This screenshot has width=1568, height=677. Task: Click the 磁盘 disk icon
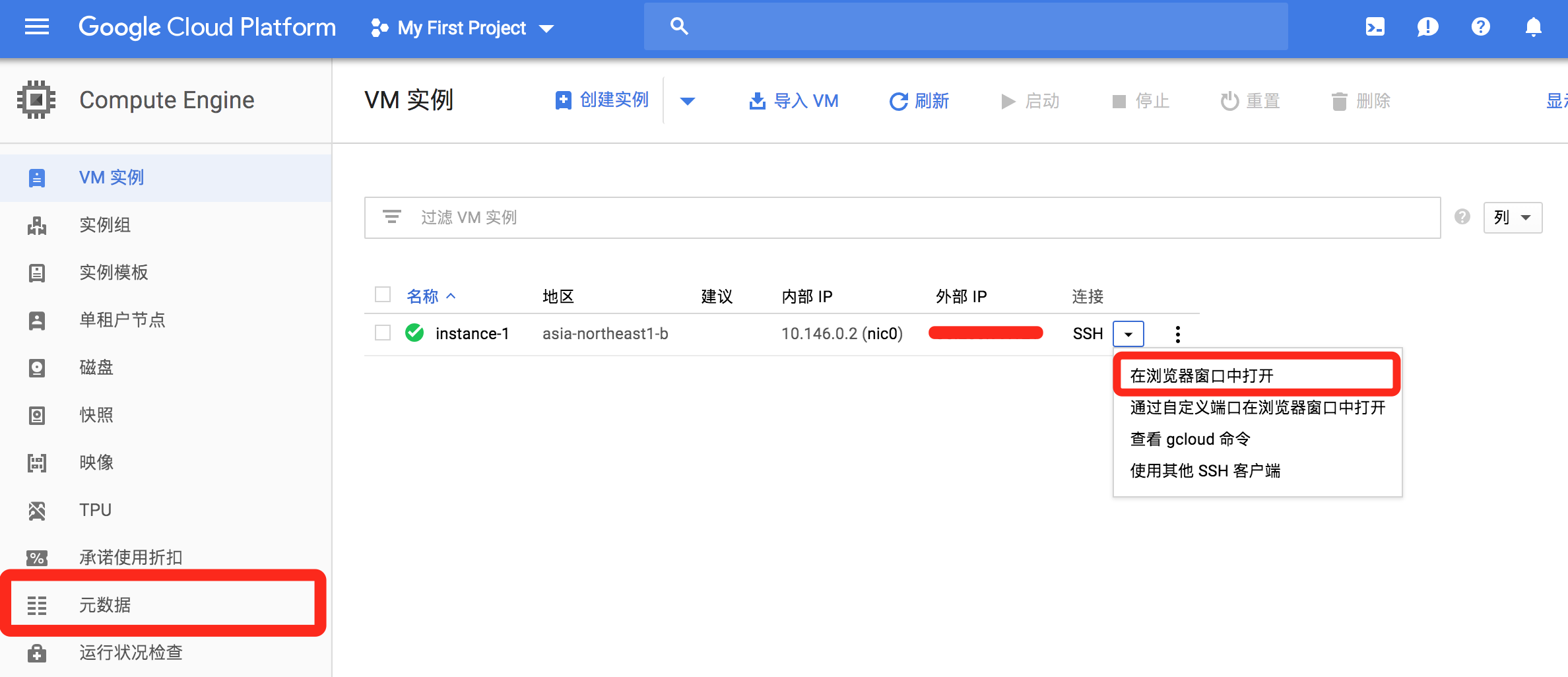[37, 368]
